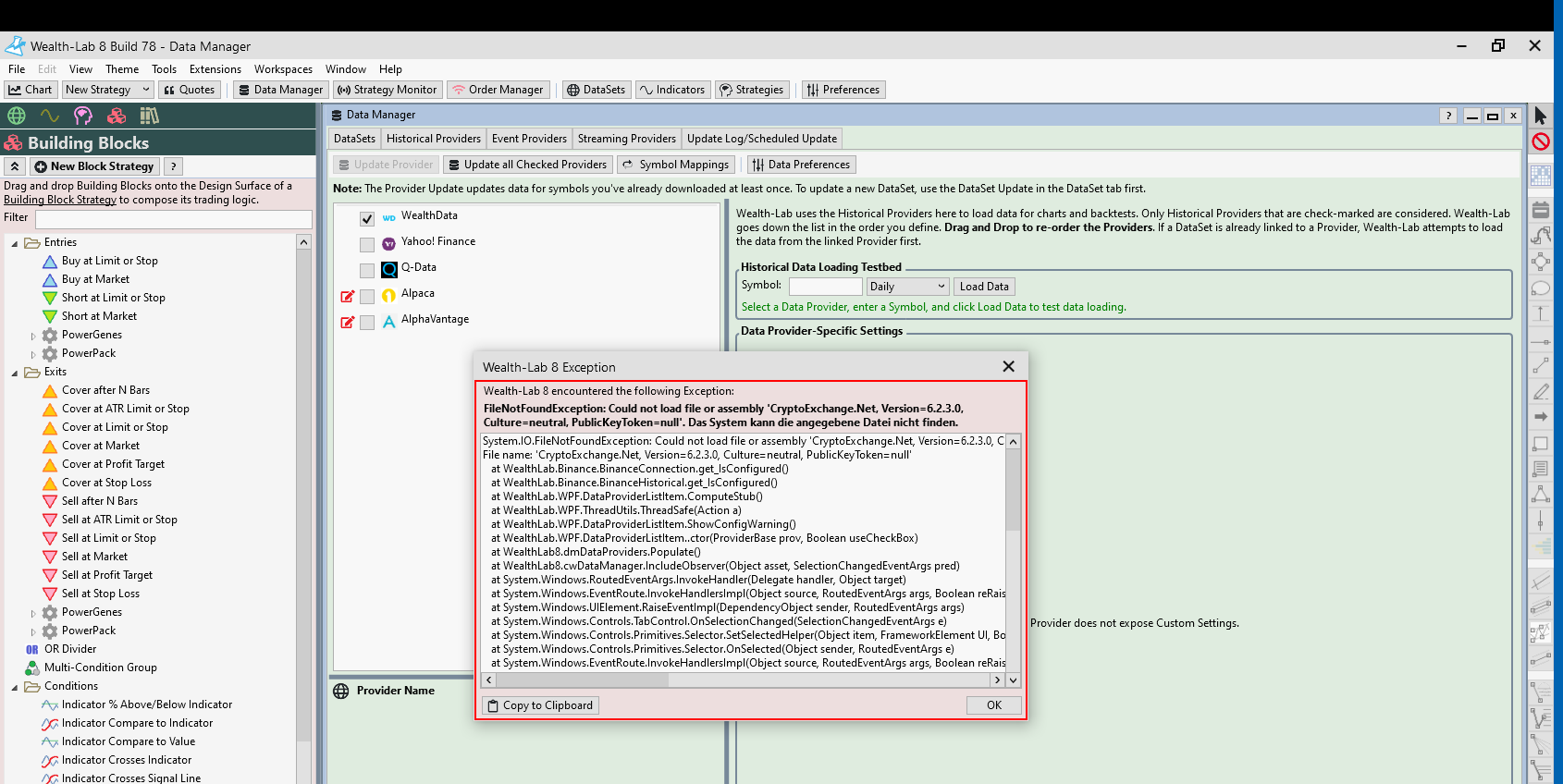This screenshot has height=784, width=1563.
Task: Select the right-arrow drawing tool
Action: pos(1540,417)
